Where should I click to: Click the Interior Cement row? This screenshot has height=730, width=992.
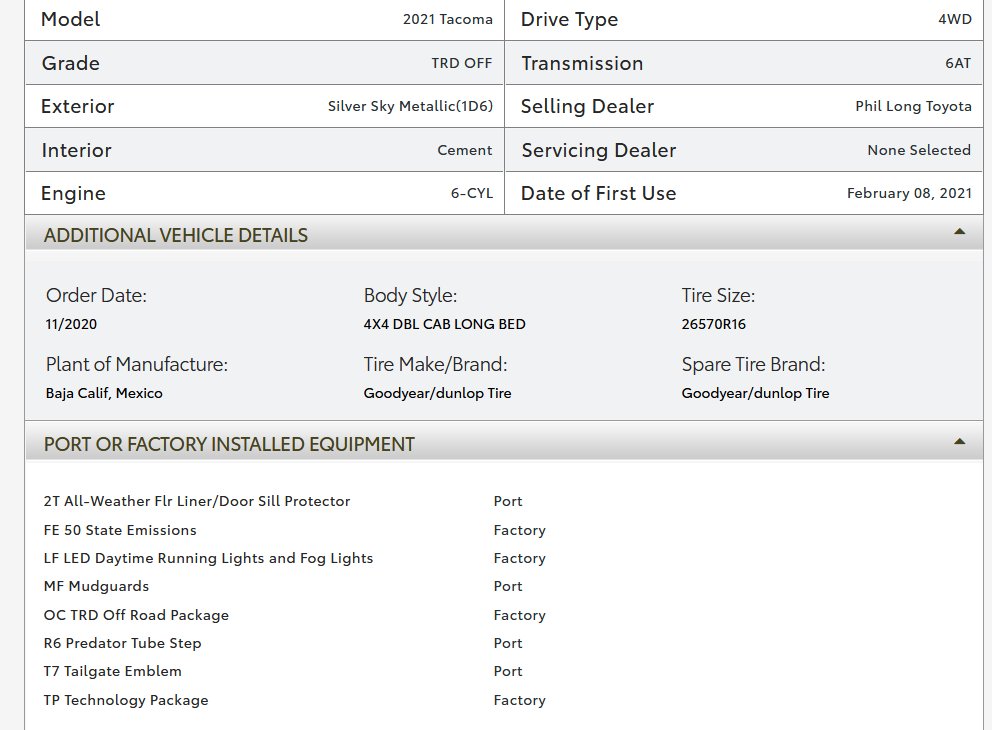(264, 150)
